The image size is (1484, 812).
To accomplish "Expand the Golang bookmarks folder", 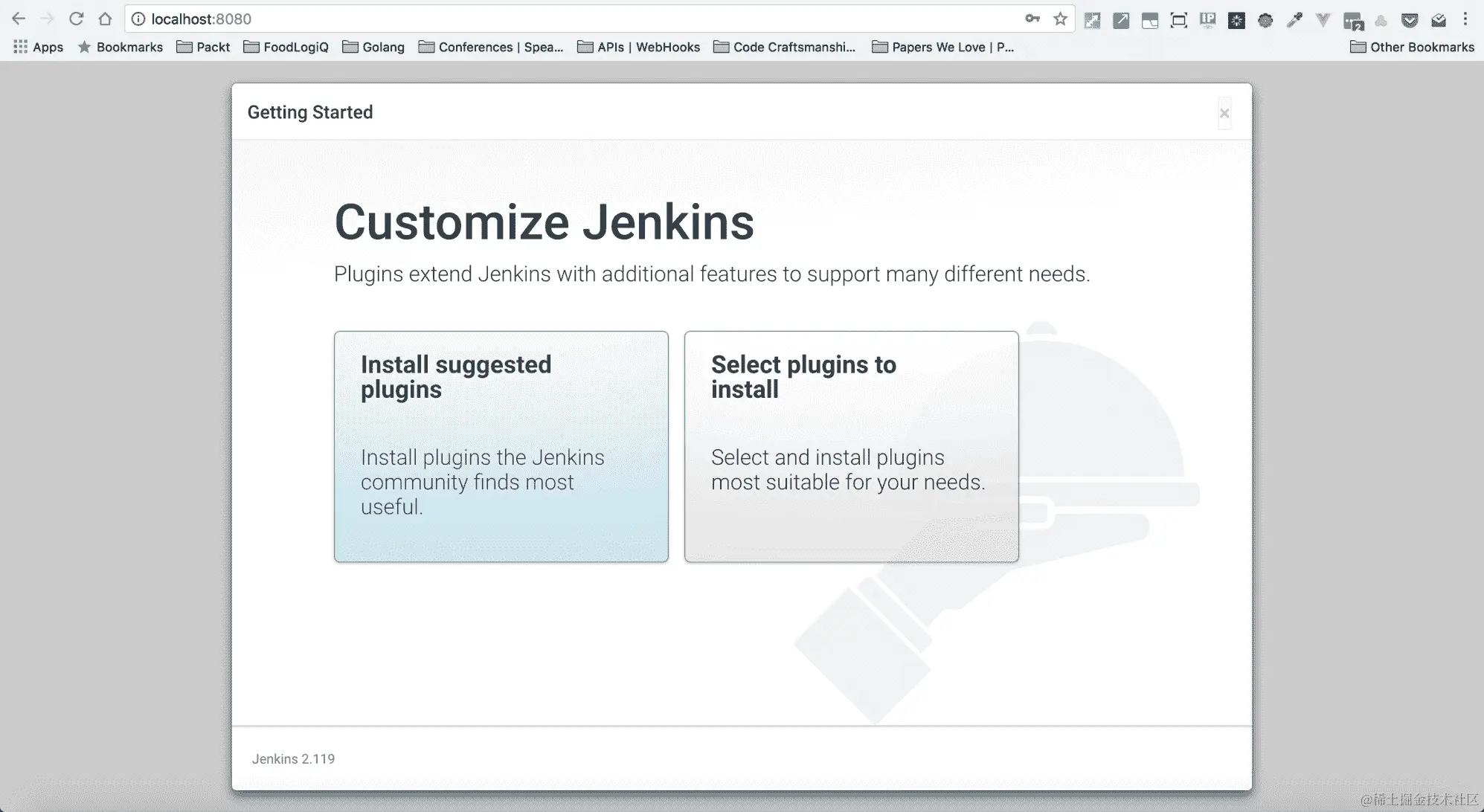I will pyautogui.click(x=373, y=47).
